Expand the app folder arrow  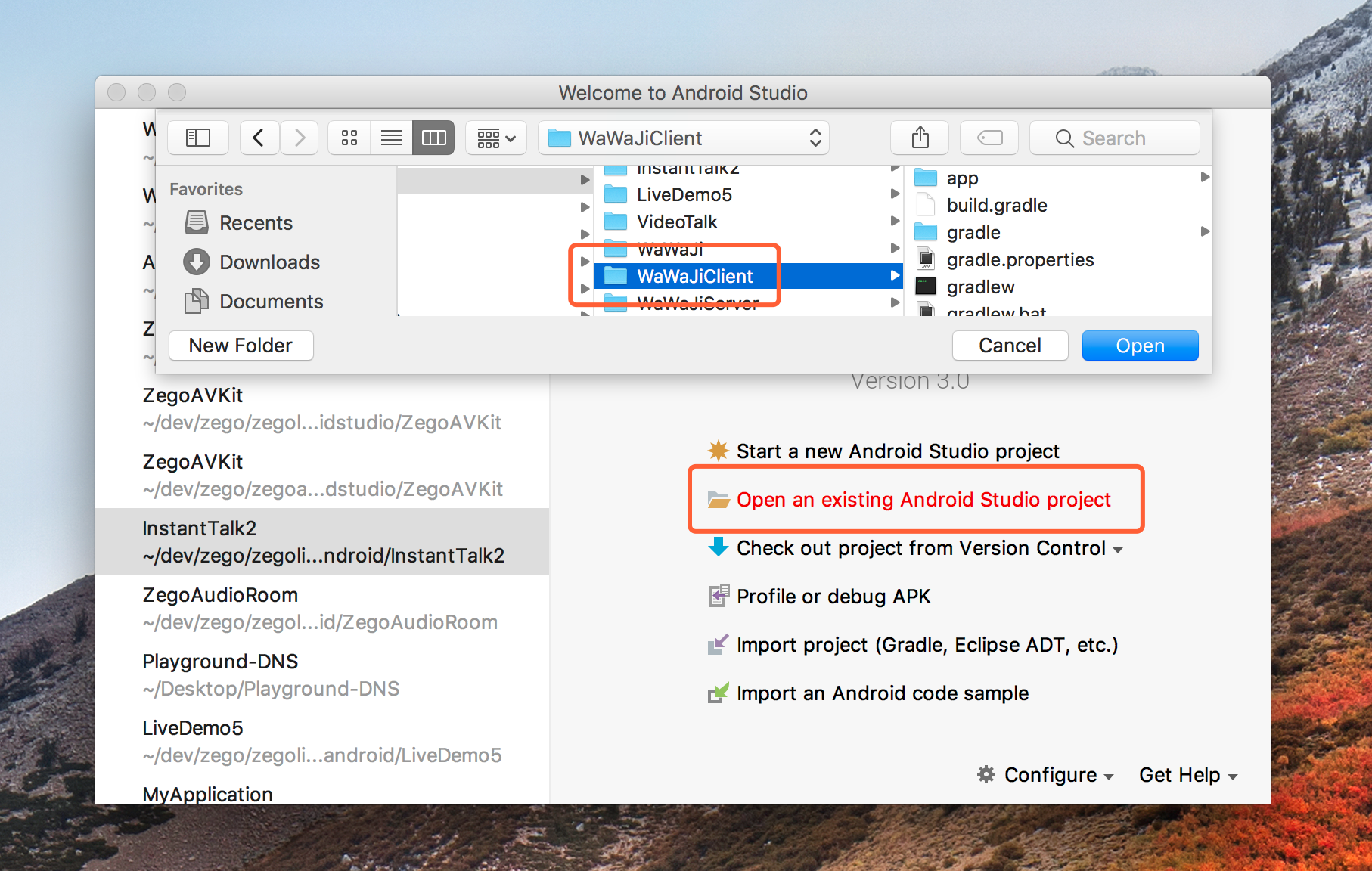pos(1204,178)
